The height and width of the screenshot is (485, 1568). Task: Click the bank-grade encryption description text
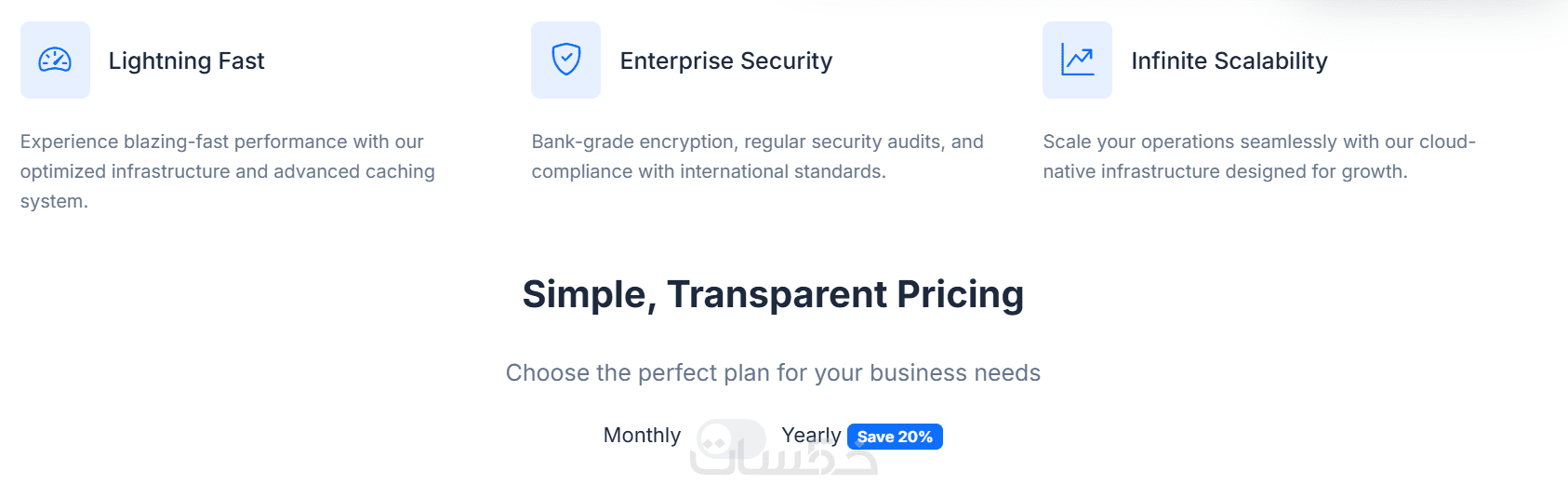pos(757,142)
